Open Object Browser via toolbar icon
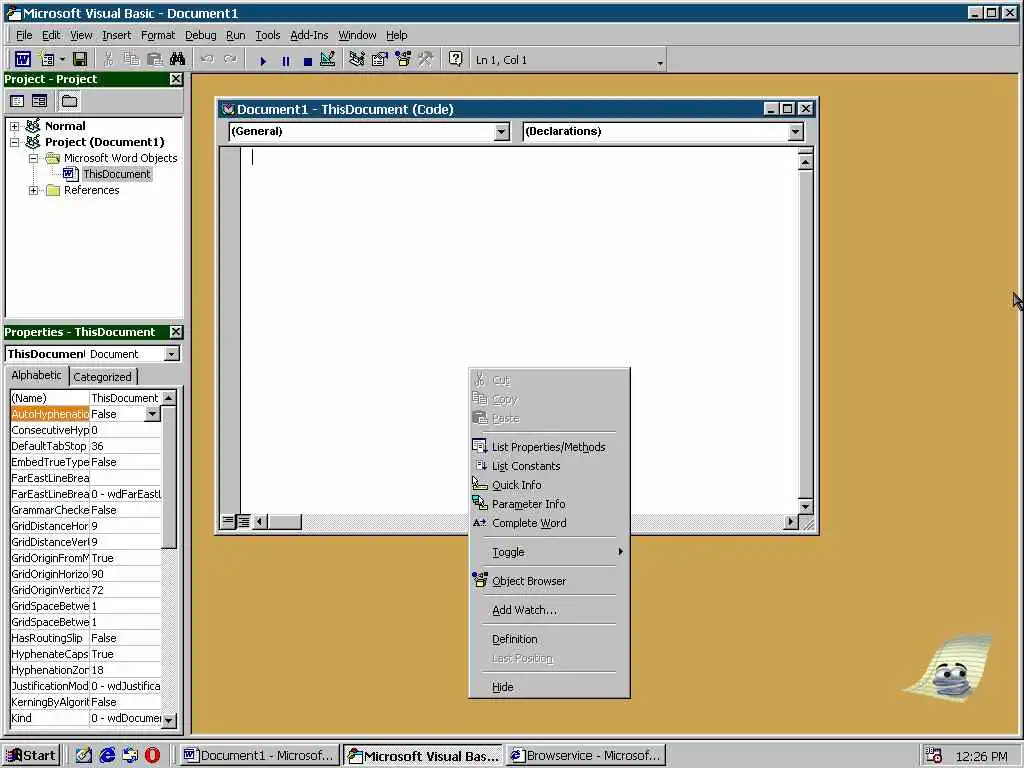The width and height of the screenshot is (1024, 768). [x=403, y=59]
